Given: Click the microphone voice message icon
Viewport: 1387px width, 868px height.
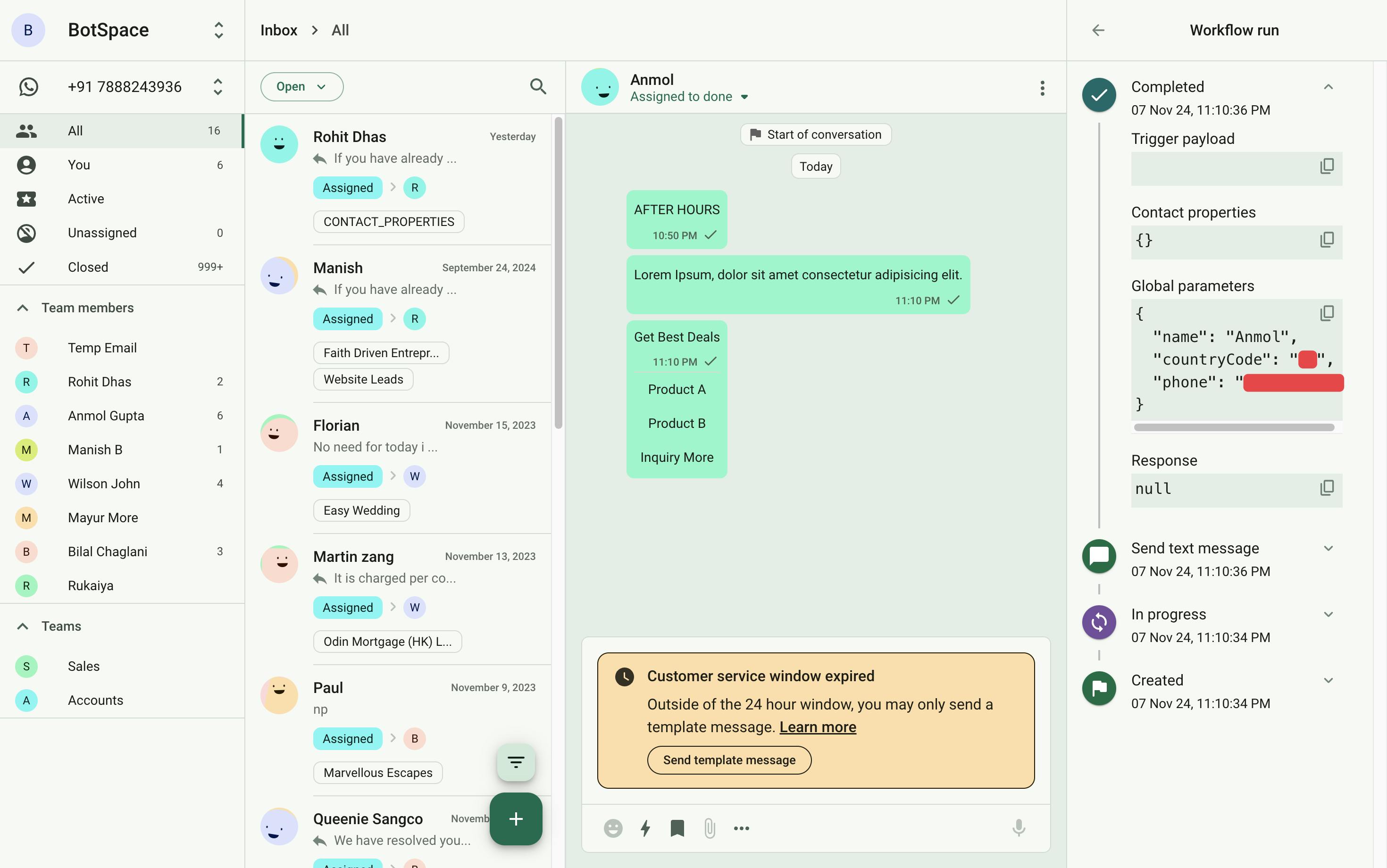Looking at the screenshot, I should click(x=1019, y=828).
